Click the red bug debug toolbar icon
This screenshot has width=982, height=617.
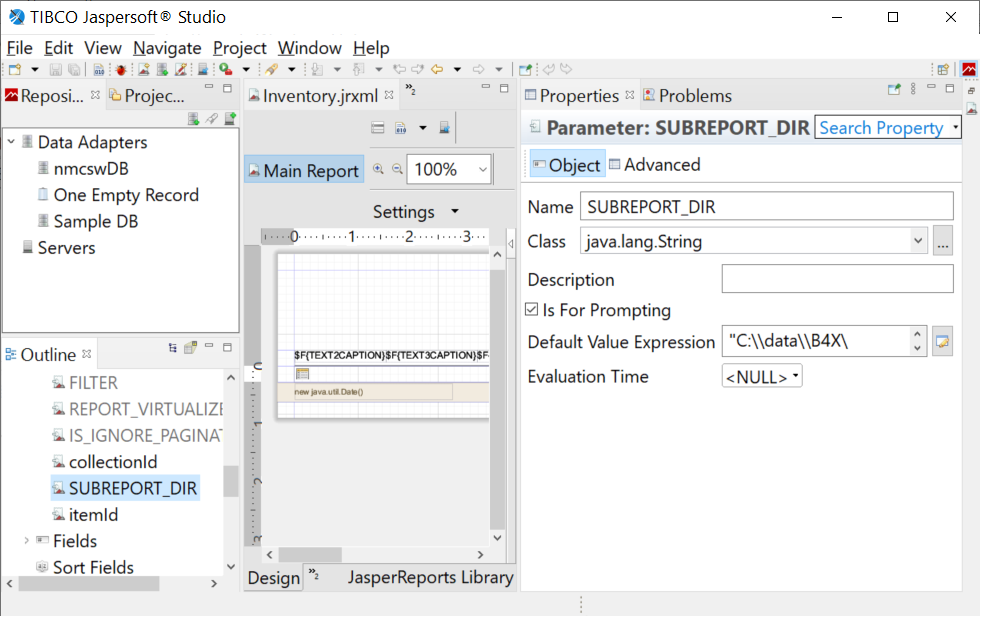point(120,69)
